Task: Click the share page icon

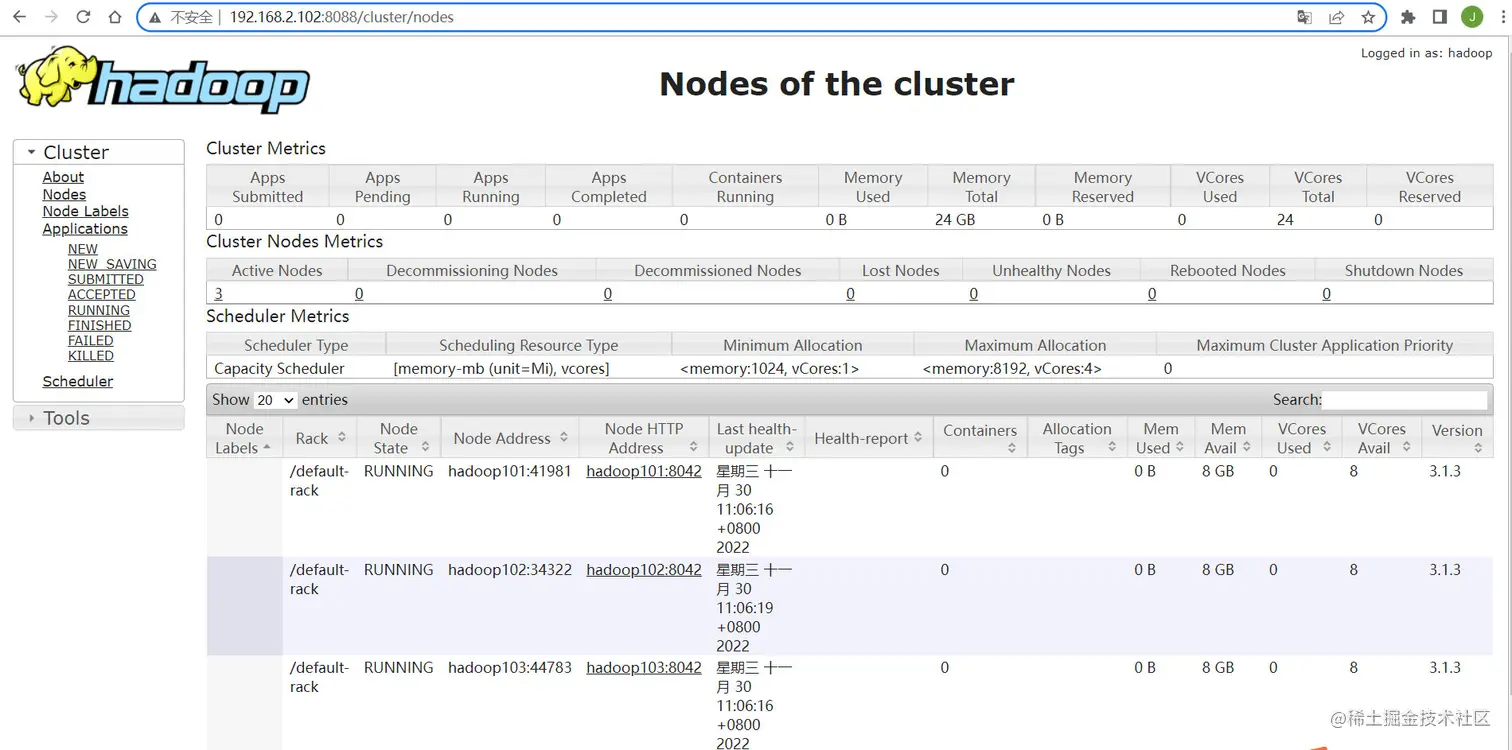Action: (x=1336, y=17)
